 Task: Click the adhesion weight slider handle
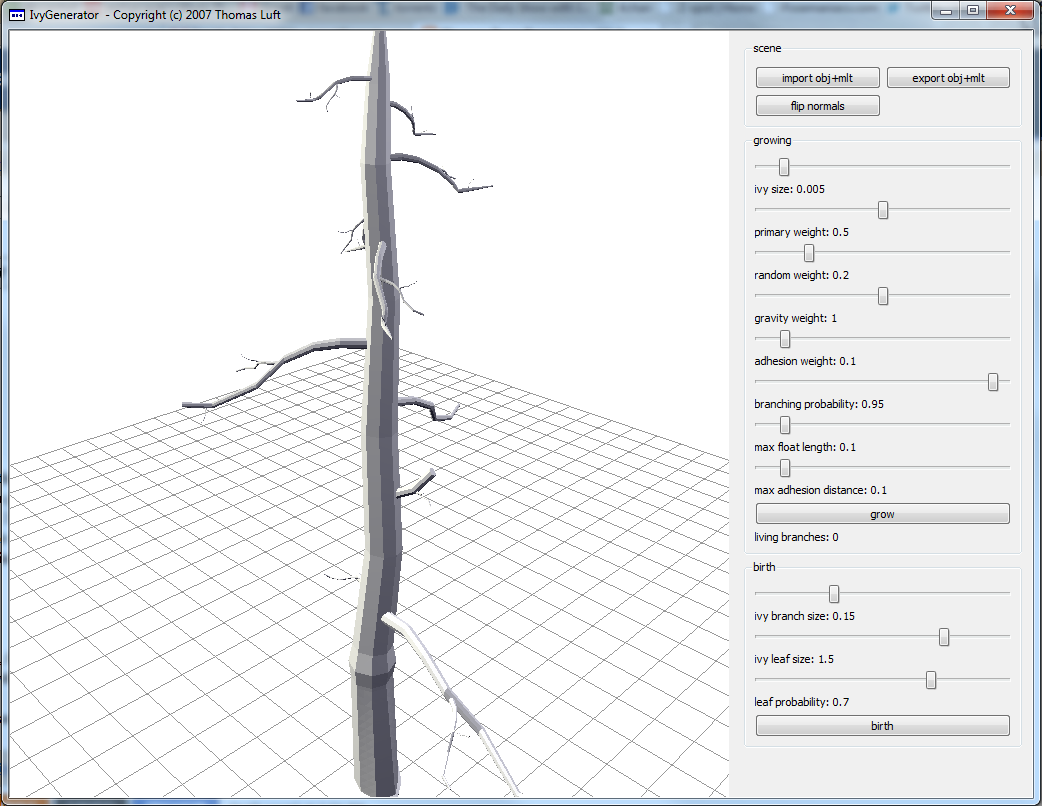tap(785, 340)
